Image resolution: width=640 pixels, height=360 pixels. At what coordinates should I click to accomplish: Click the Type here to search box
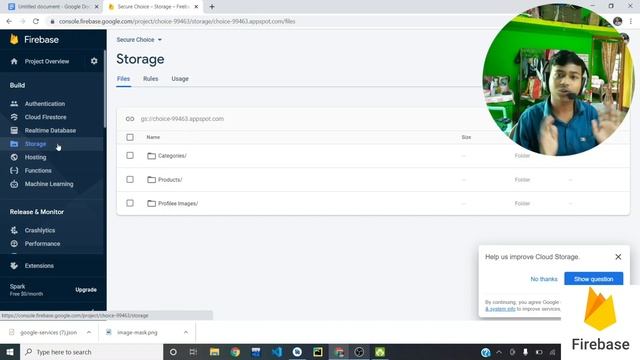click(x=91, y=352)
